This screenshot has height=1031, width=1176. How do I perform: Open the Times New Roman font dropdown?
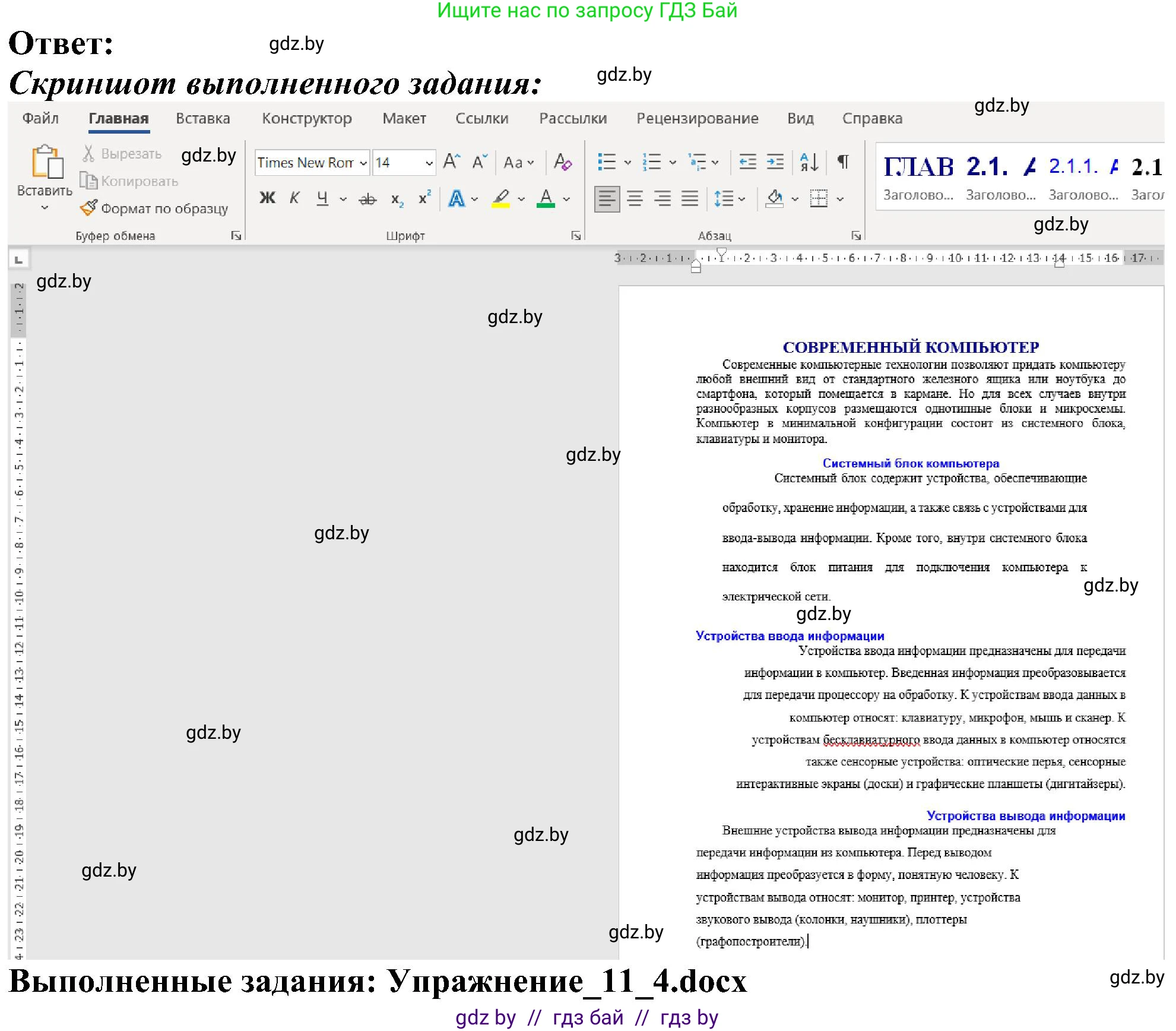click(363, 162)
